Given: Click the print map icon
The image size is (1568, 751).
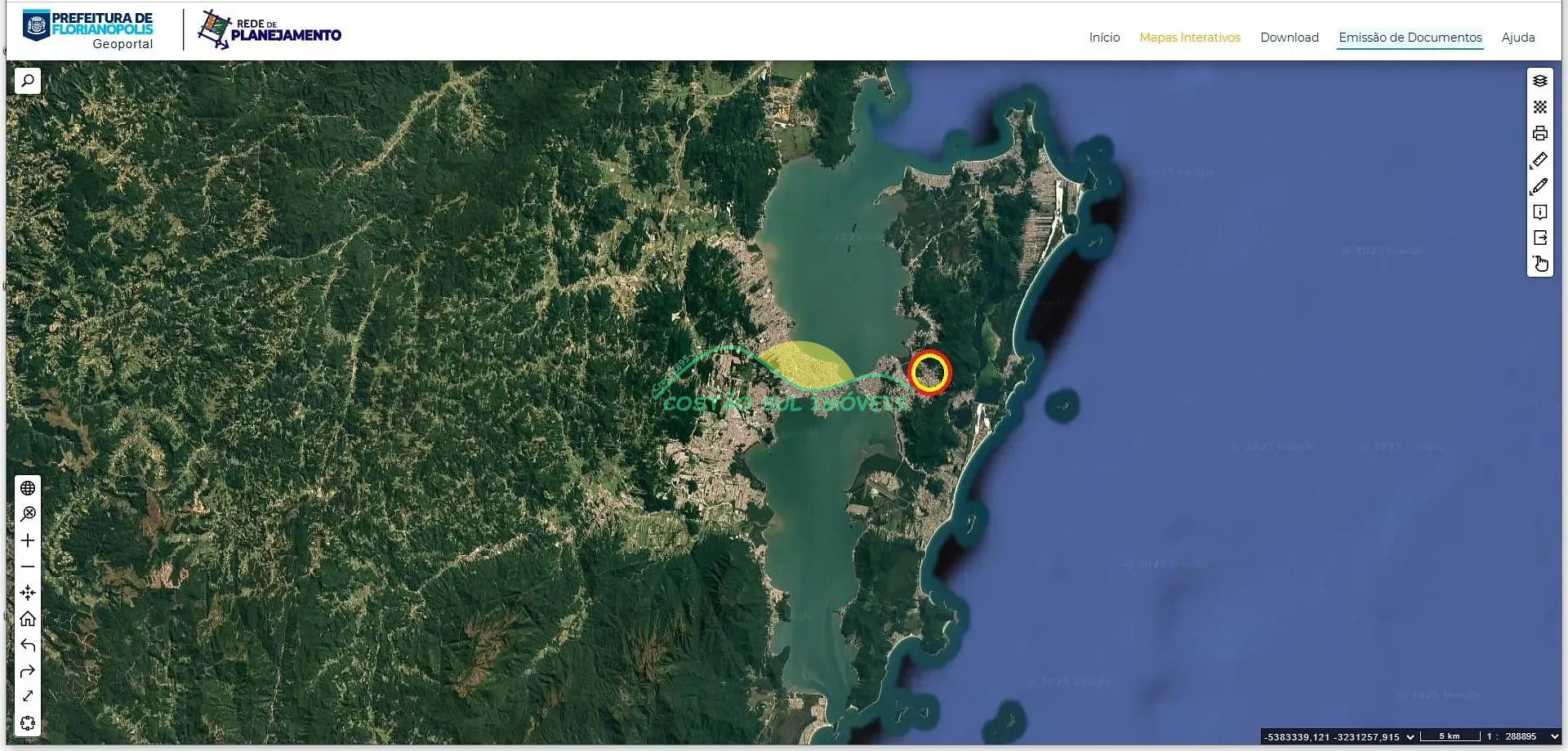Looking at the screenshot, I should [x=1539, y=133].
